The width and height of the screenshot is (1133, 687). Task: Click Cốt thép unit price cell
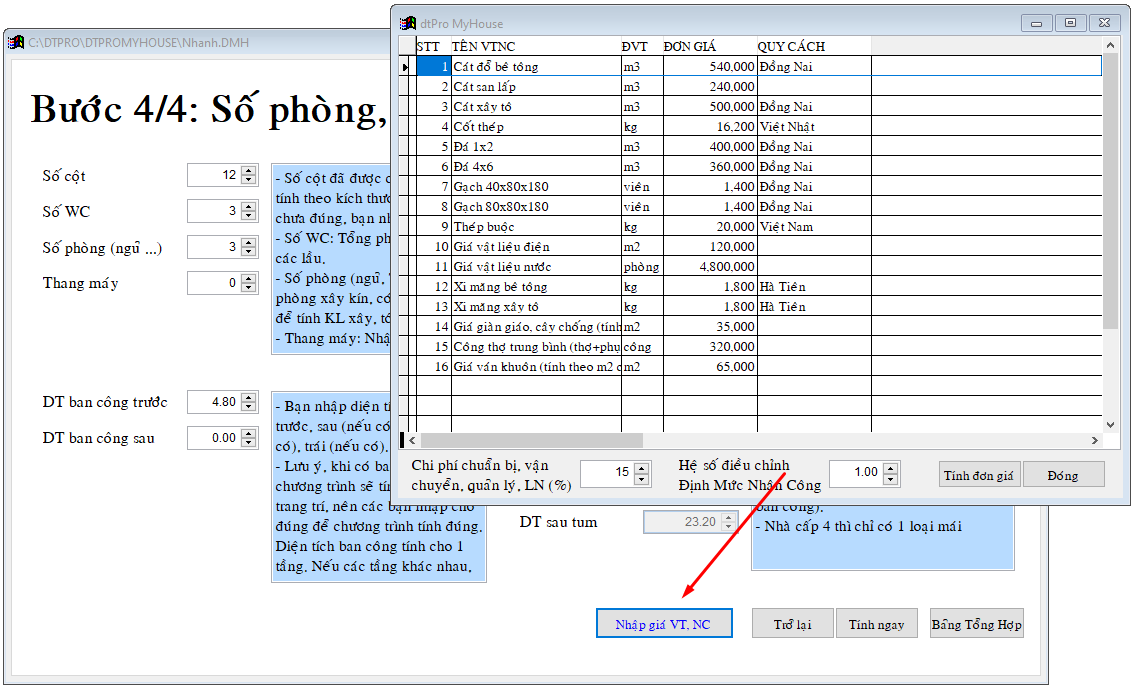709,127
